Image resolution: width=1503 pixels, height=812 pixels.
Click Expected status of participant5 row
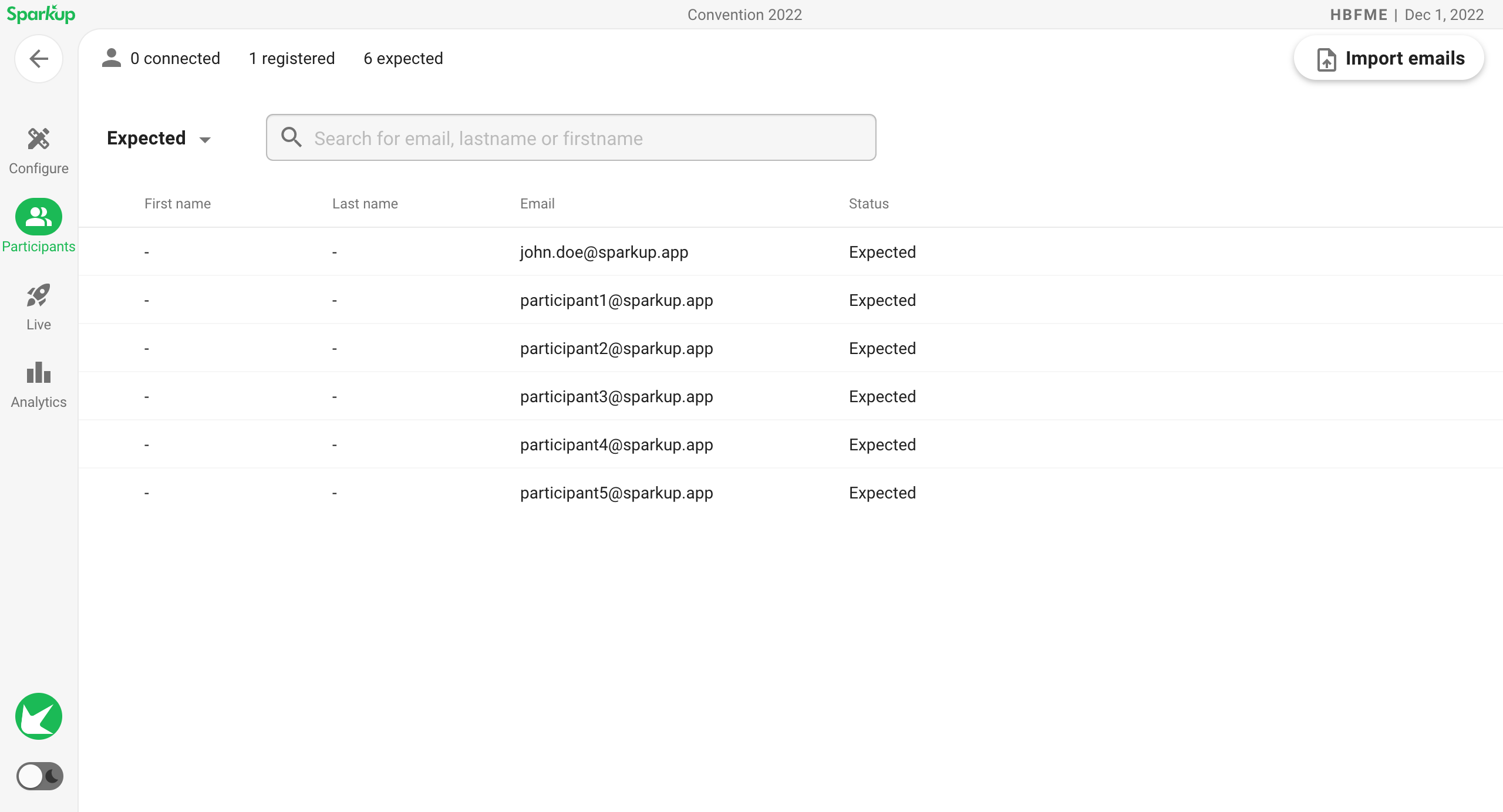click(x=882, y=493)
